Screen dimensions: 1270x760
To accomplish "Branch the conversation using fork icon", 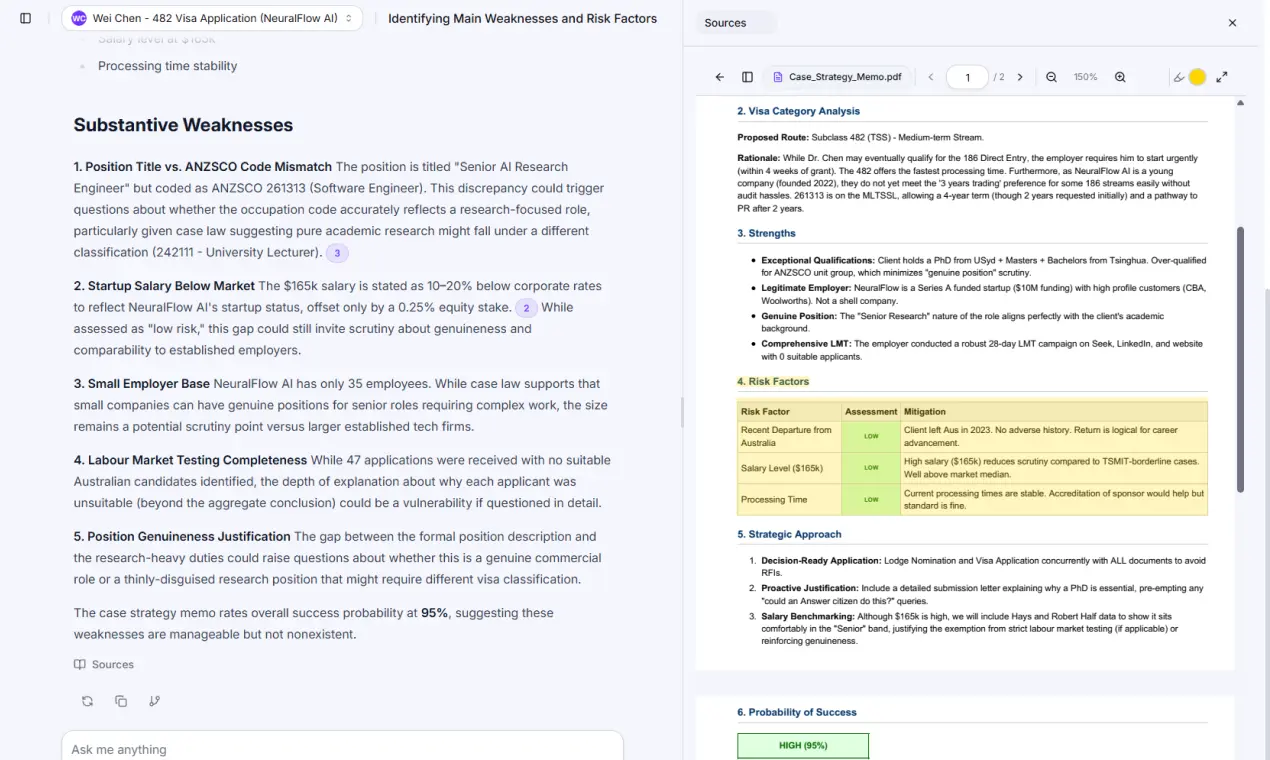I will click(154, 701).
